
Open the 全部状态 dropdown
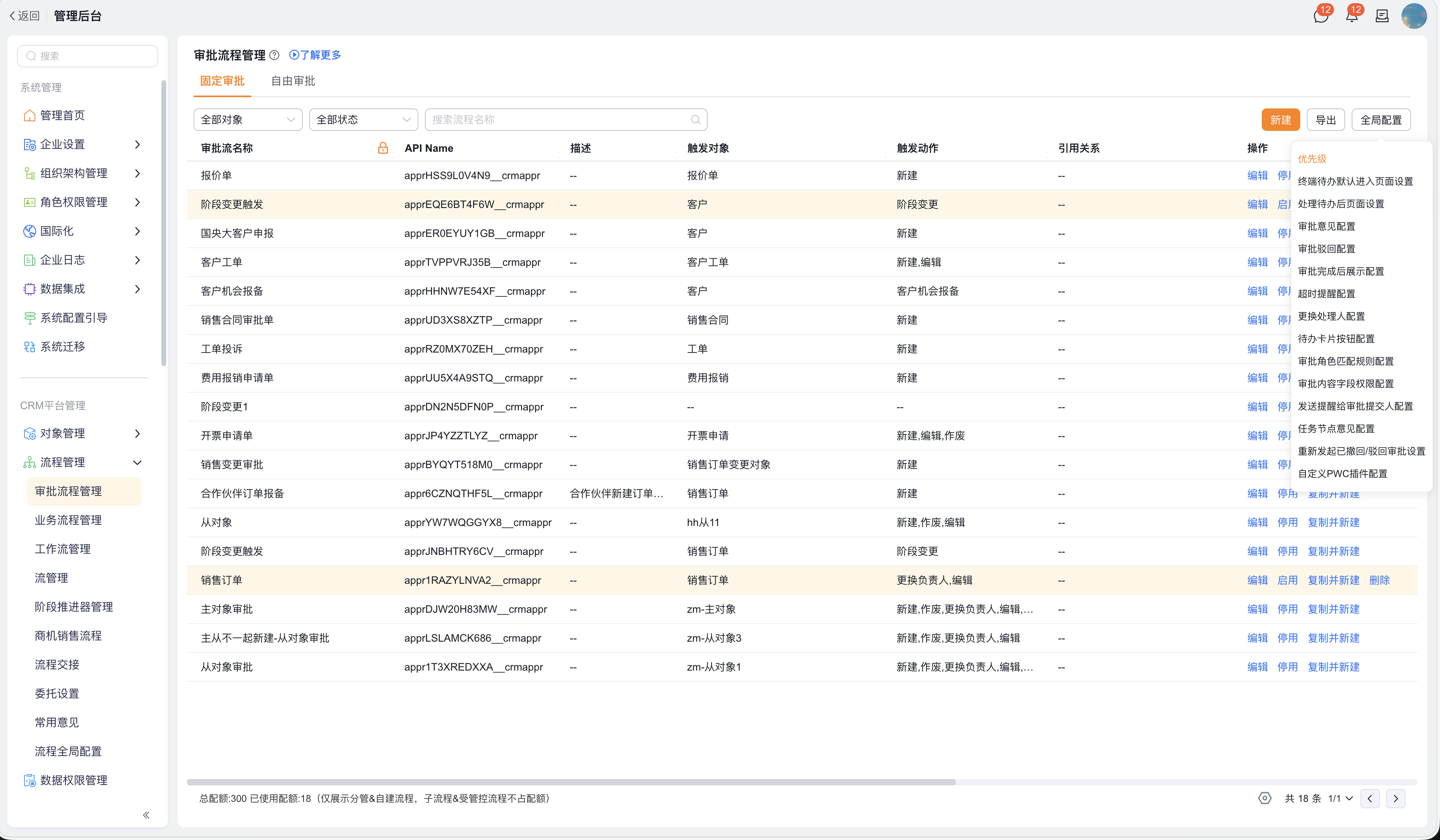363,120
